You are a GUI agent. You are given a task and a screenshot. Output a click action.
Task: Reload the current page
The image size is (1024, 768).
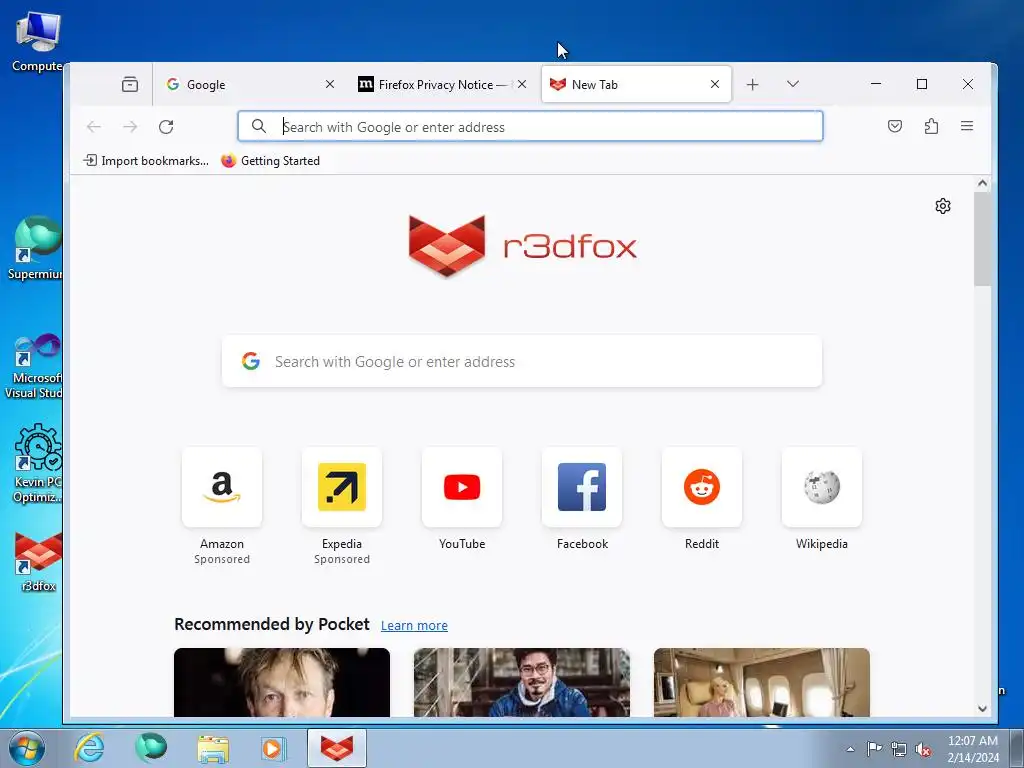pyautogui.click(x=166, y=127)
